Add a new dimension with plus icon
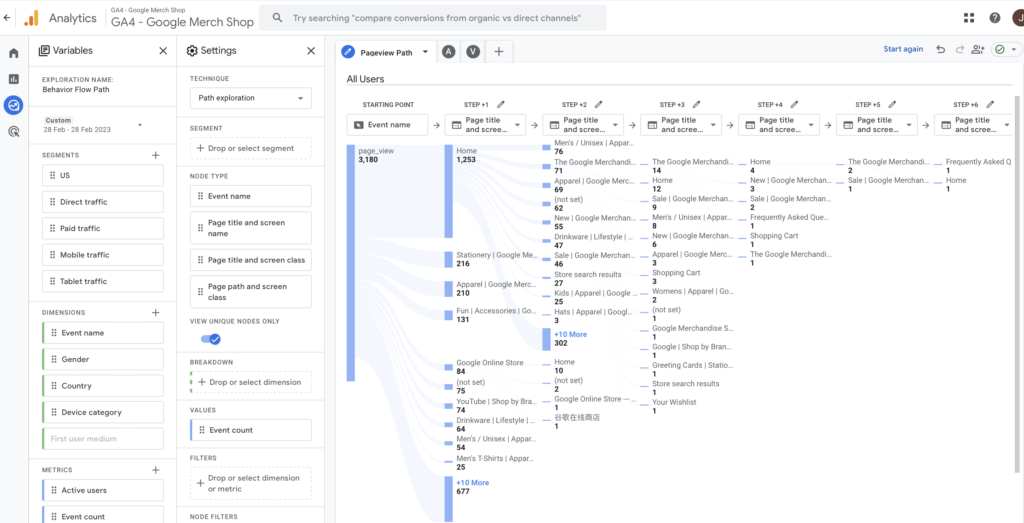 coord(155,313)
